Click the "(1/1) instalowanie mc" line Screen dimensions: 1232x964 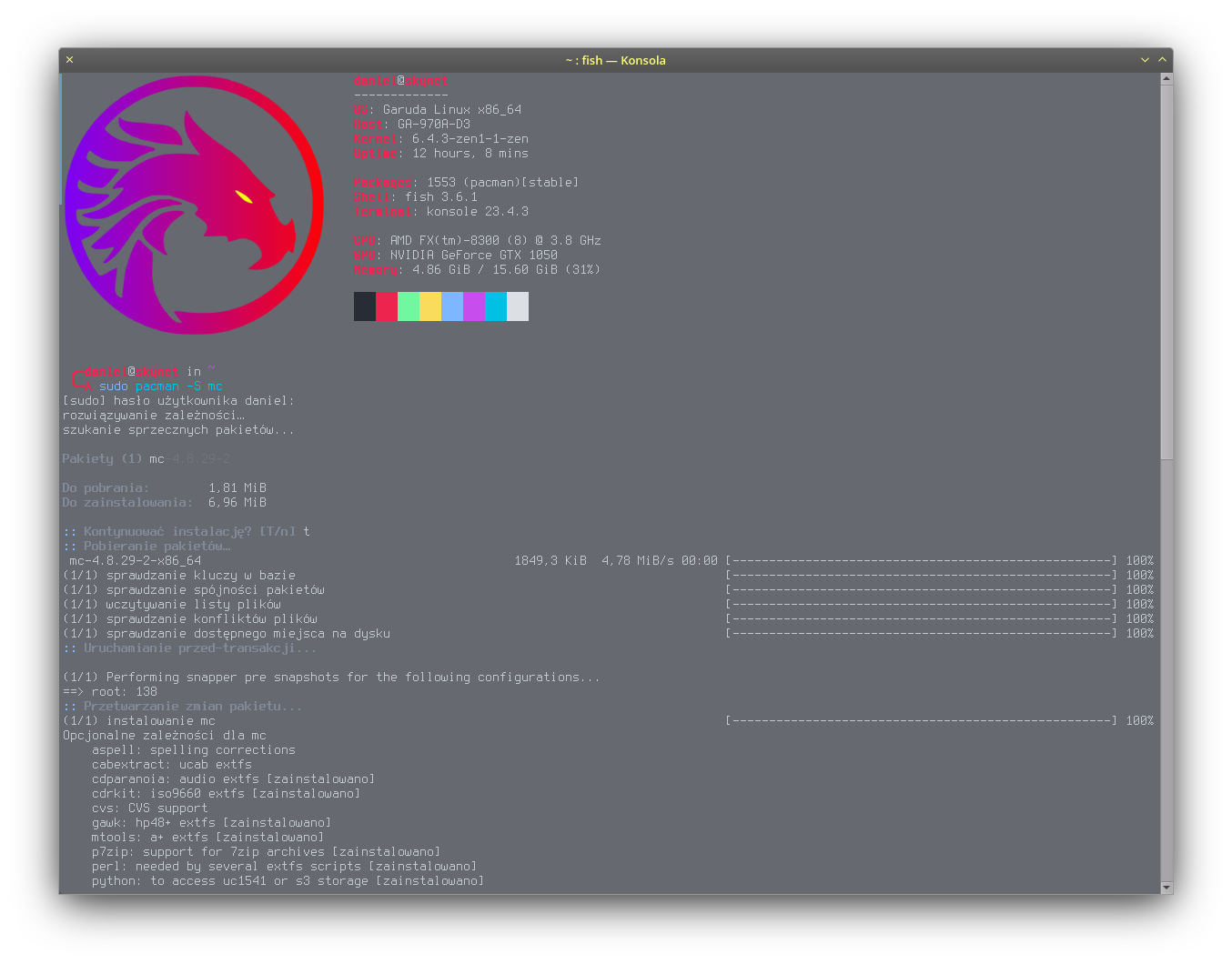click(x=139, y=721)
